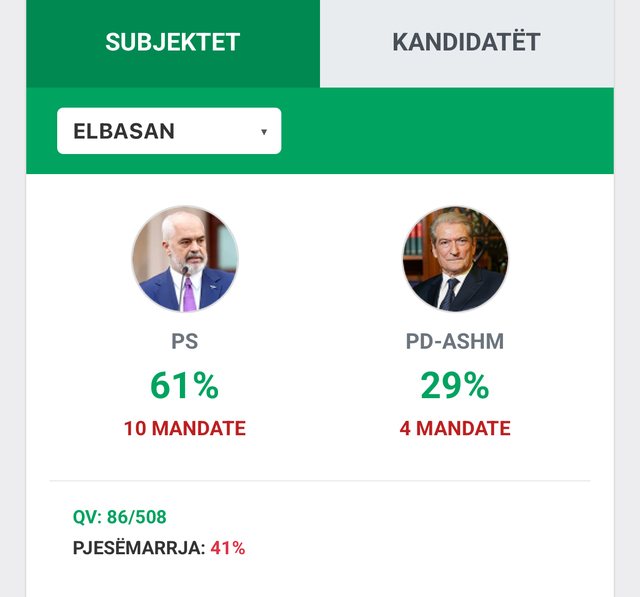Click the PS party name label
Image resolution: width=640 pixels, height=597 pixels.
pos(184,341)
